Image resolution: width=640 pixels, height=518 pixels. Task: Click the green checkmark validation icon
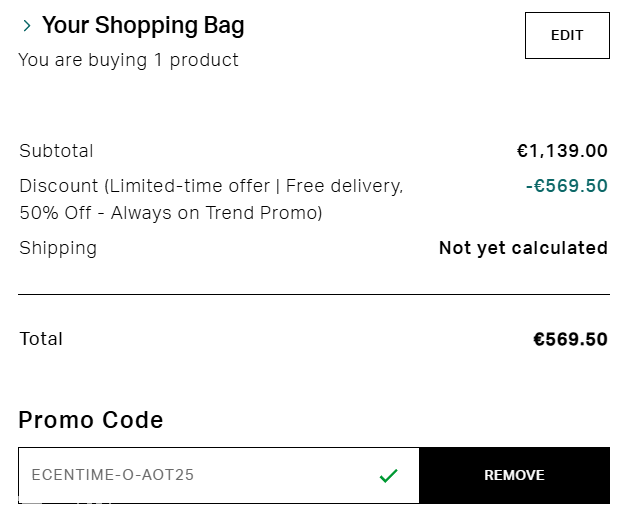(x=389, y=476)
